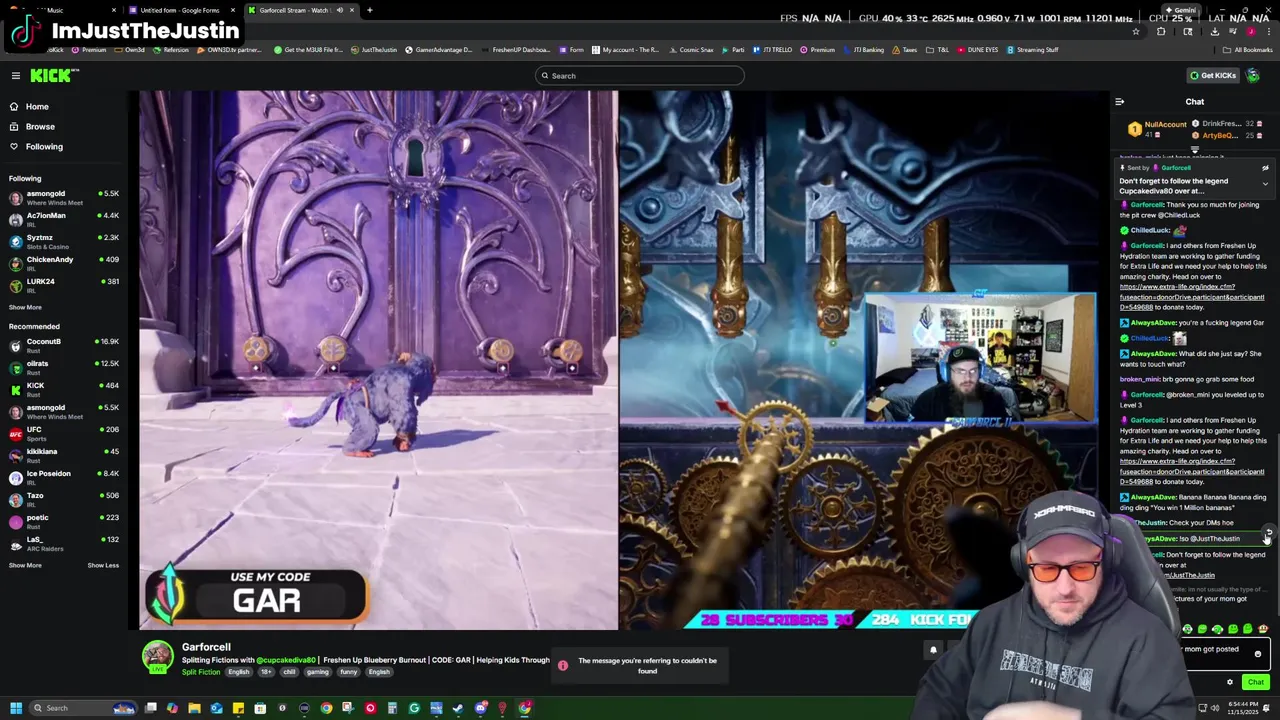
Task: Open the Cosmic Snax bookmark
Action: pos(691,49)
